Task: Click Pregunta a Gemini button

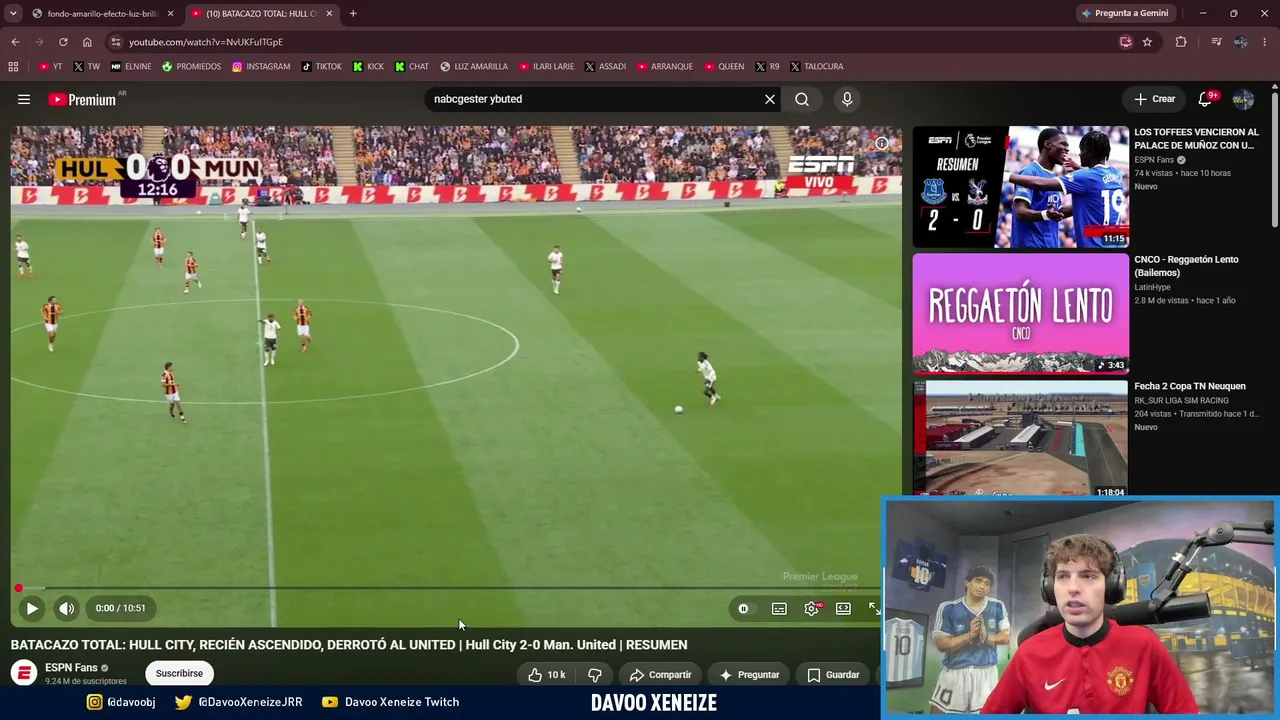Action: [1124, 14]
